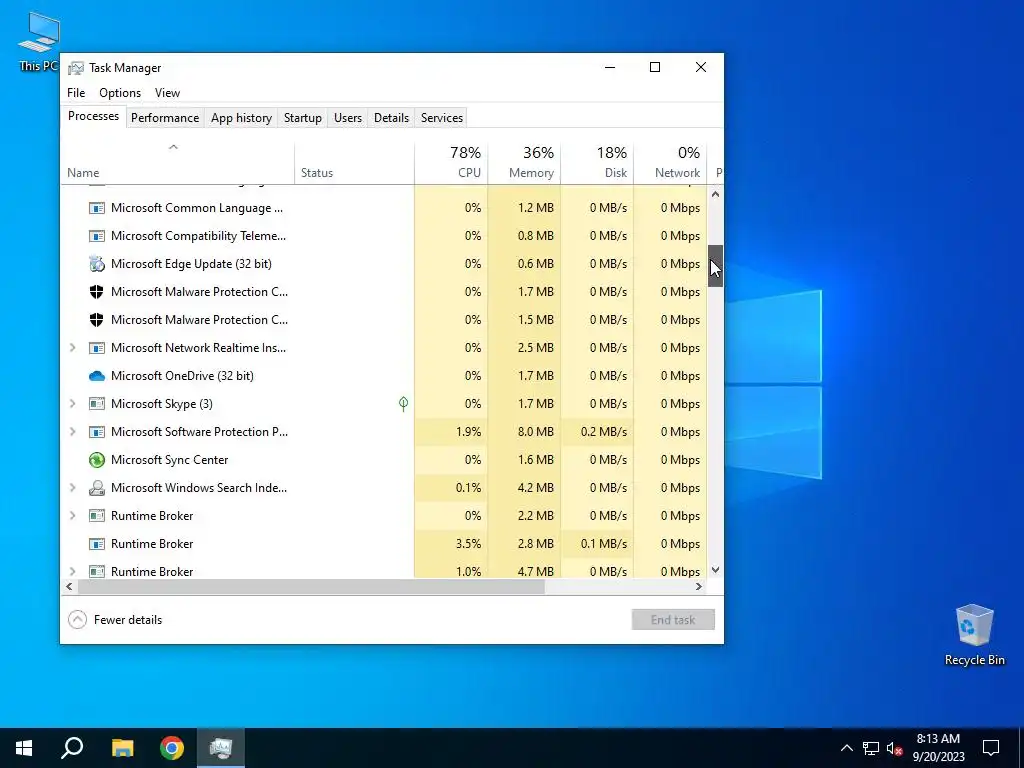Select the Microsoft OneDrive (32 bit) row text

point(182,376)
